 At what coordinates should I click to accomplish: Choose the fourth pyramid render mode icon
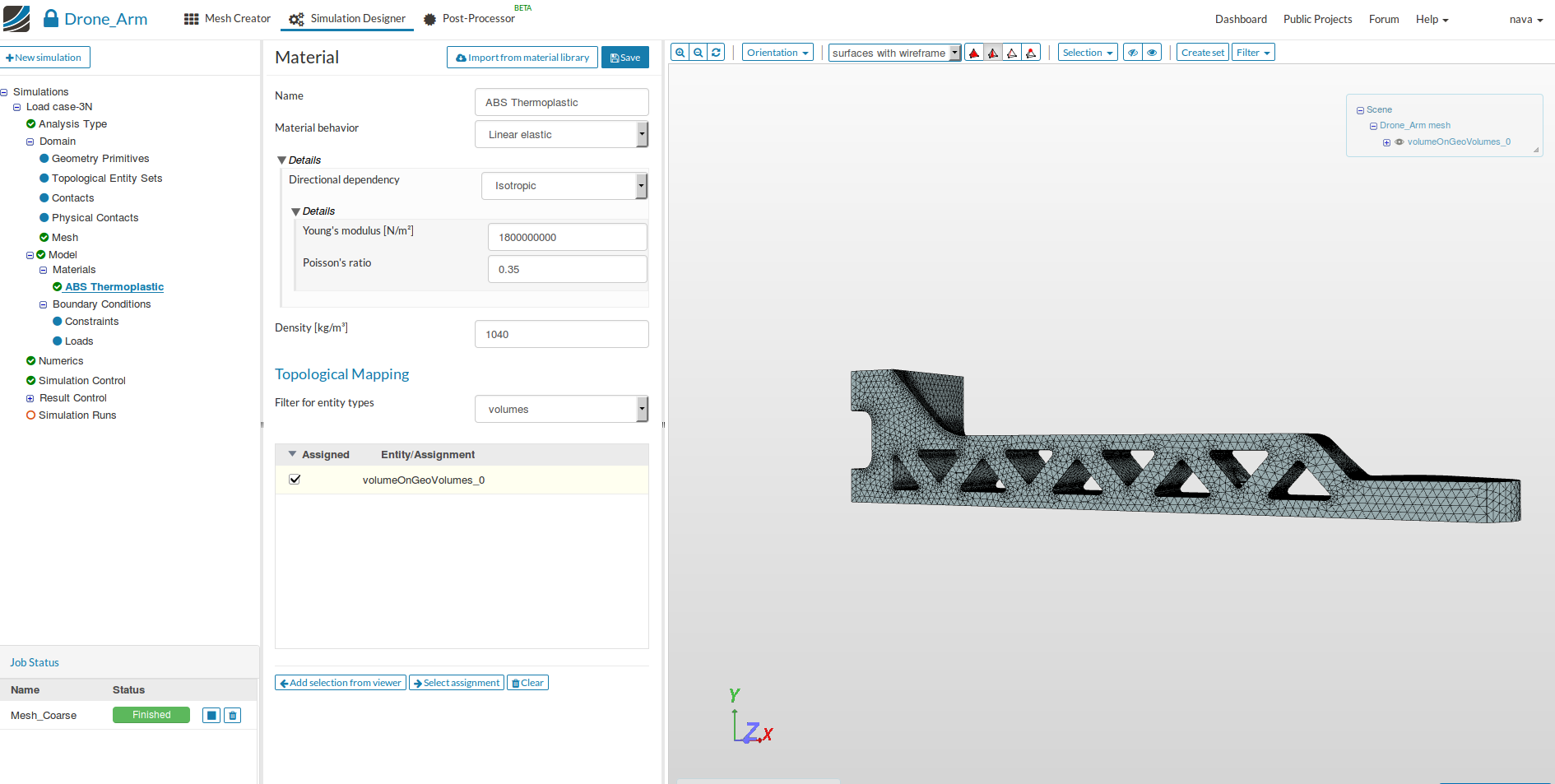point(1031,53)
